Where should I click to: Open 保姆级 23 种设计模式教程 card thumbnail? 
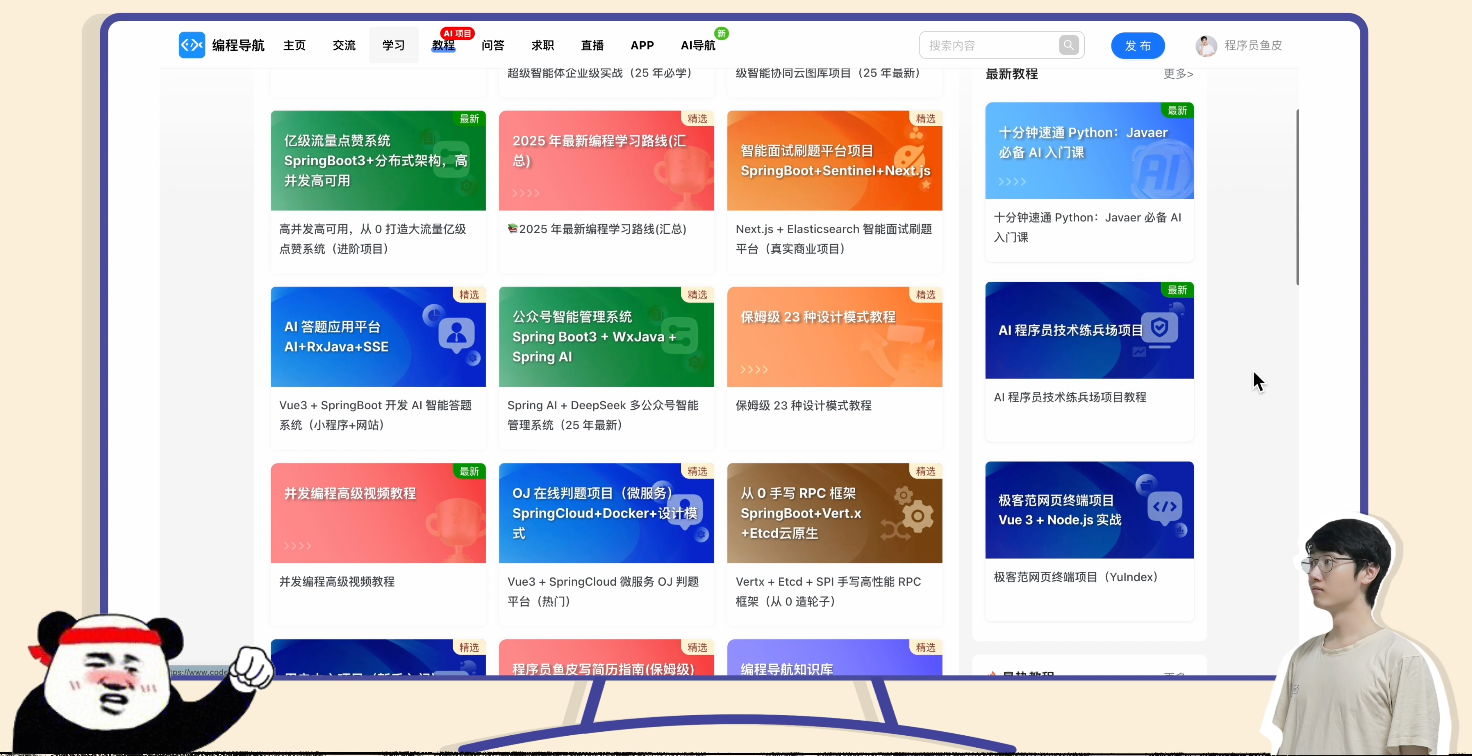click(x=834, y=337)
